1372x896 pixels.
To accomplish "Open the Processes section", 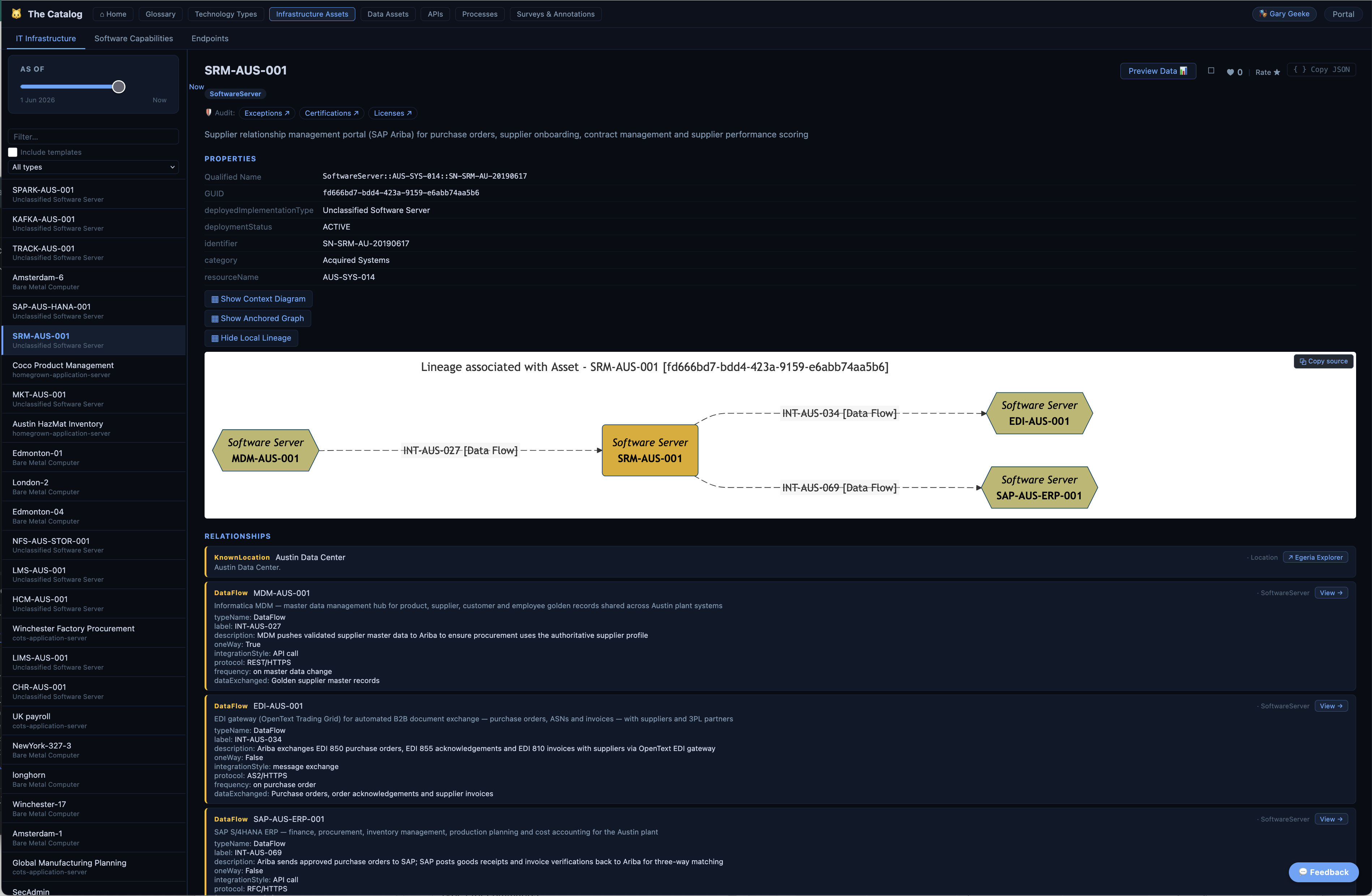I will [479, 14].
